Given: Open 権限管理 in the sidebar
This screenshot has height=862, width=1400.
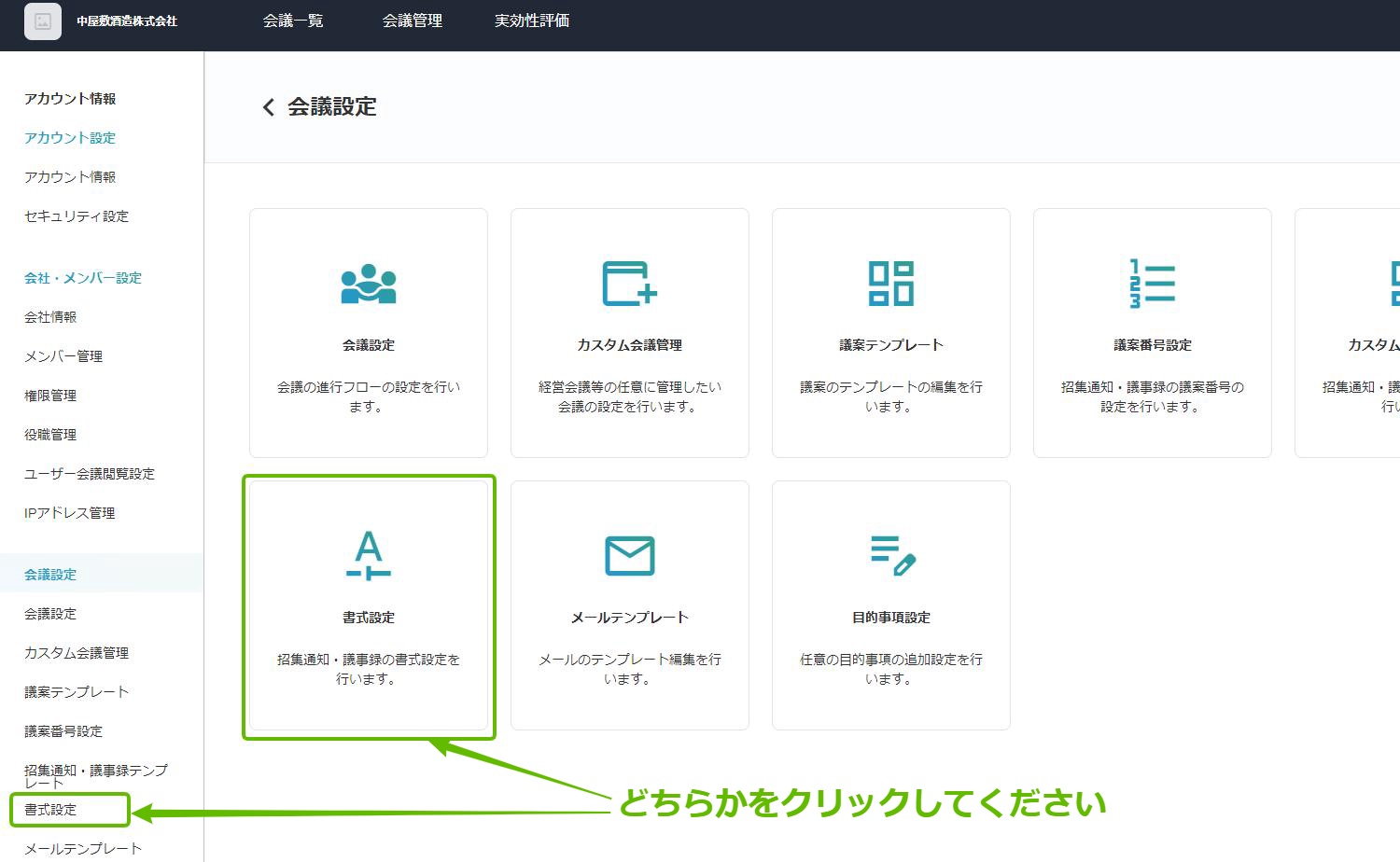Looking at the screenshot, I should 50,396.
